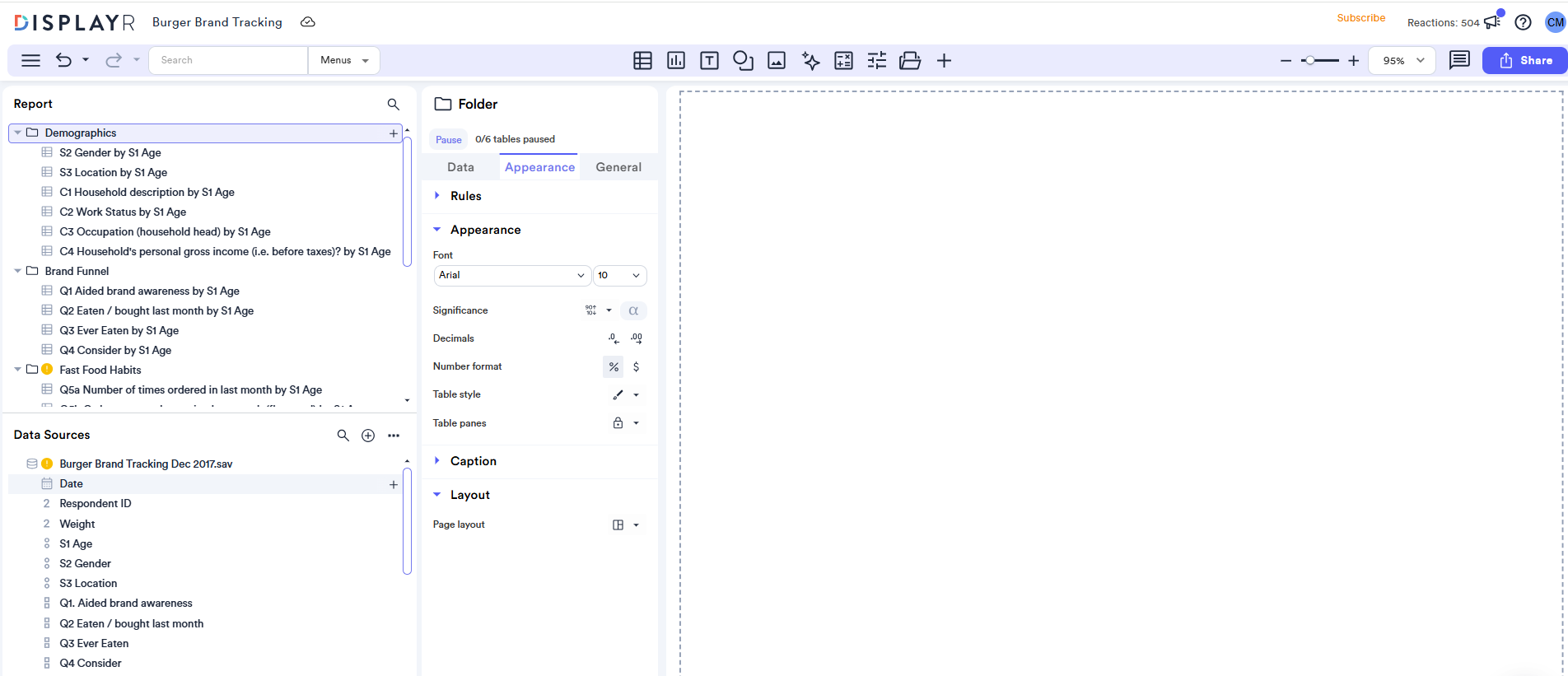
Task: Toggle dollar currency number format
Action: 636,367
